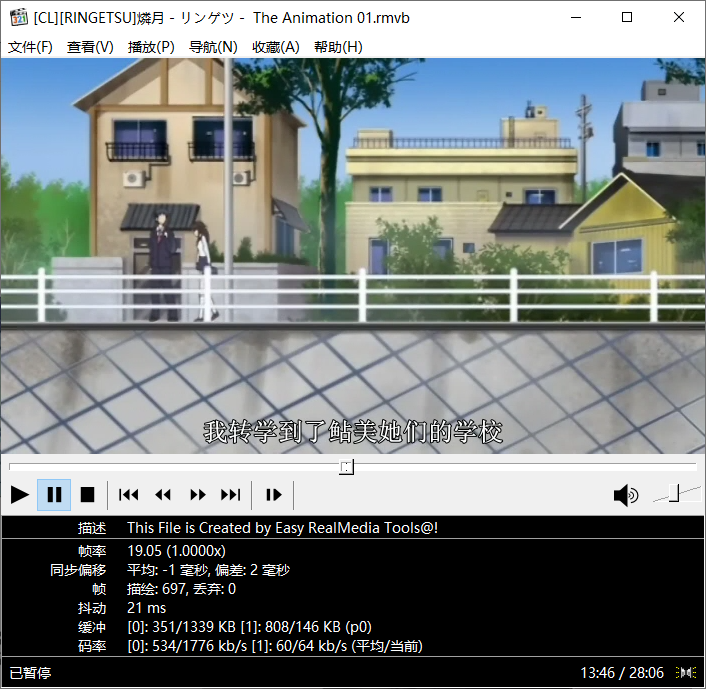Click the player icon in title bar
Image resolution: width=706 pixels, height=689 pixels.
coord(18,17)
